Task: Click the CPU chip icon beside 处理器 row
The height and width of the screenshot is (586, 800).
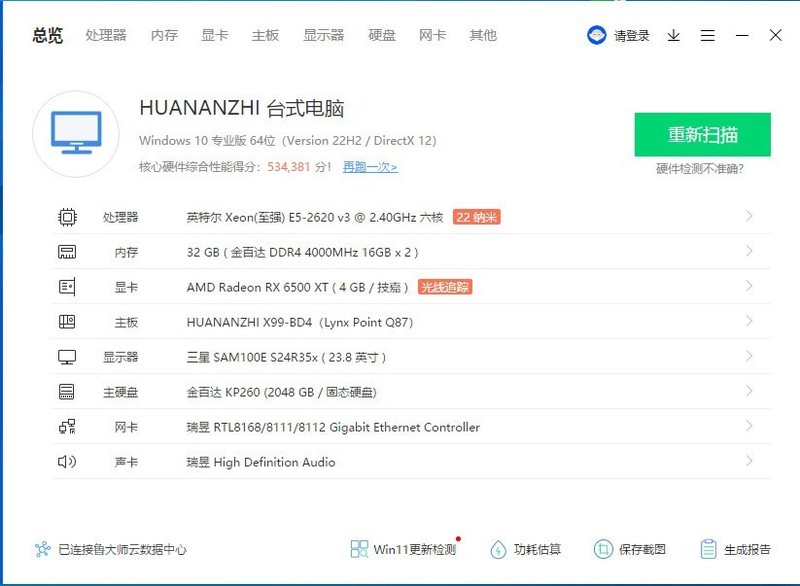Action: 67,216
